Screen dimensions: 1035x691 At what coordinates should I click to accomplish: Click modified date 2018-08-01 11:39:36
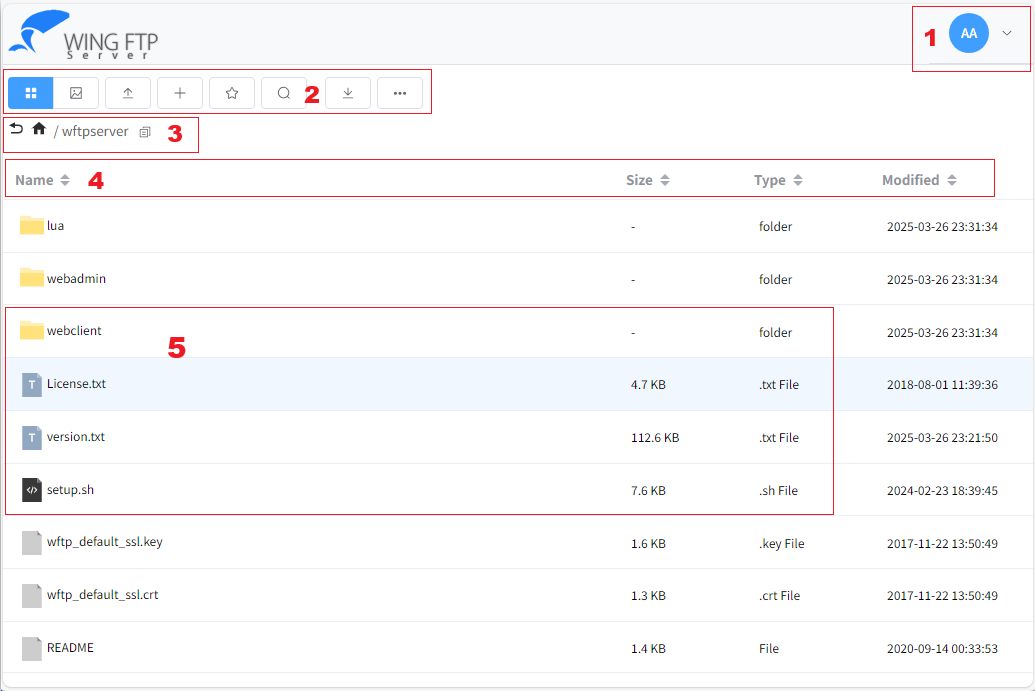(942, 385)
